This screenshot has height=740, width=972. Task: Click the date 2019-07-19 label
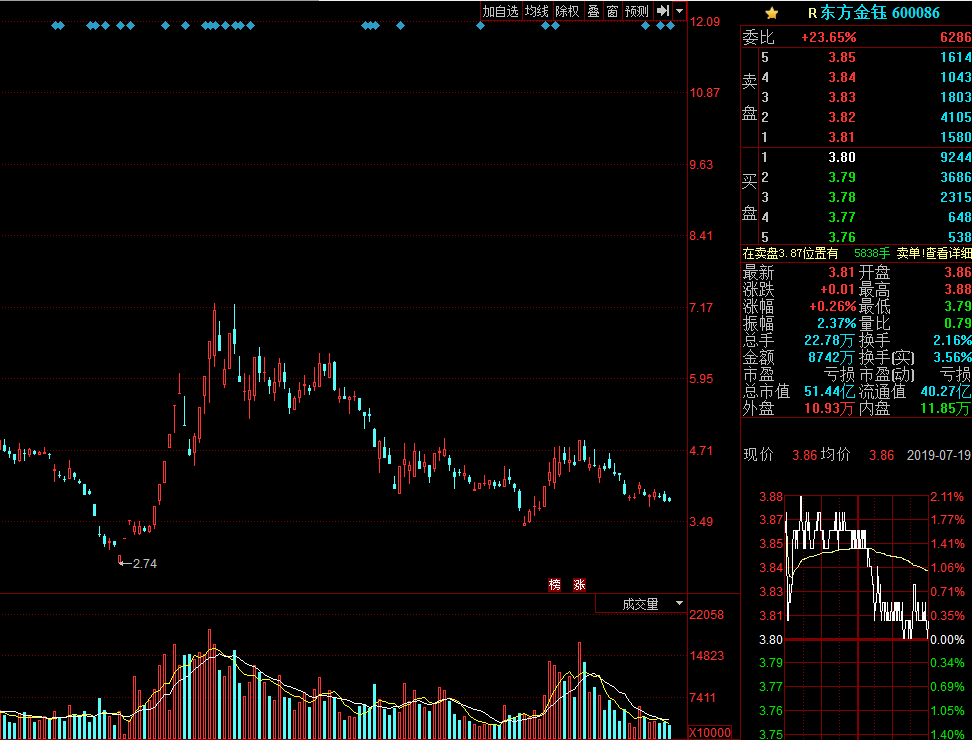click(x=939, y=455)
